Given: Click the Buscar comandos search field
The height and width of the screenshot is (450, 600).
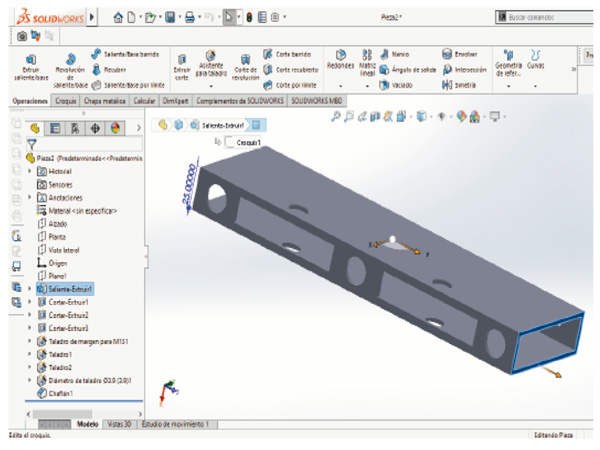Looking at the screenshot, I should [545, 17].
